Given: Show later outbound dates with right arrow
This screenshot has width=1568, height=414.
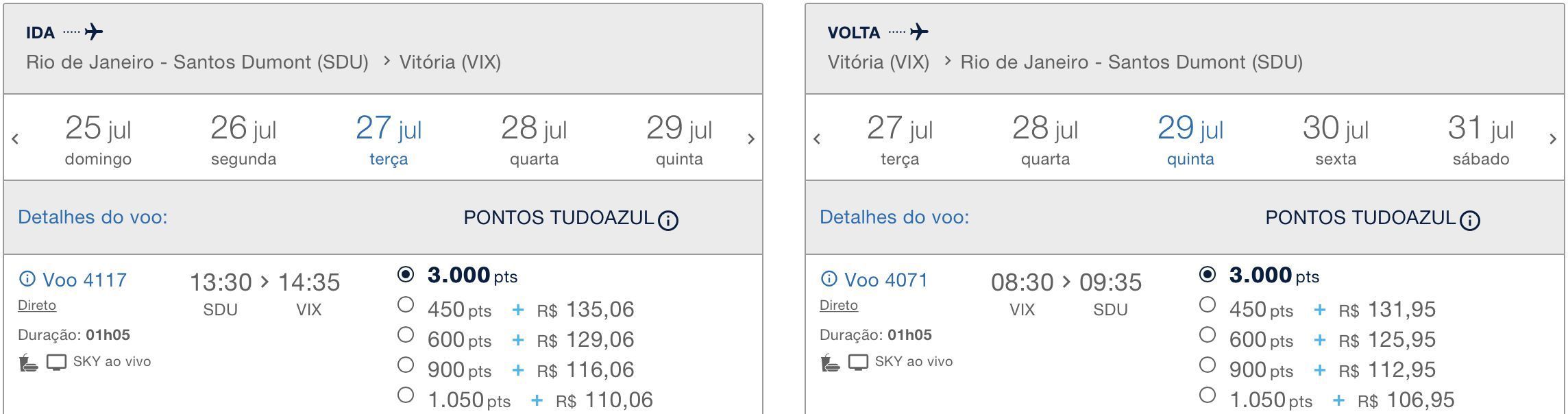Looking at the screenshot, I should click(751, 139).
